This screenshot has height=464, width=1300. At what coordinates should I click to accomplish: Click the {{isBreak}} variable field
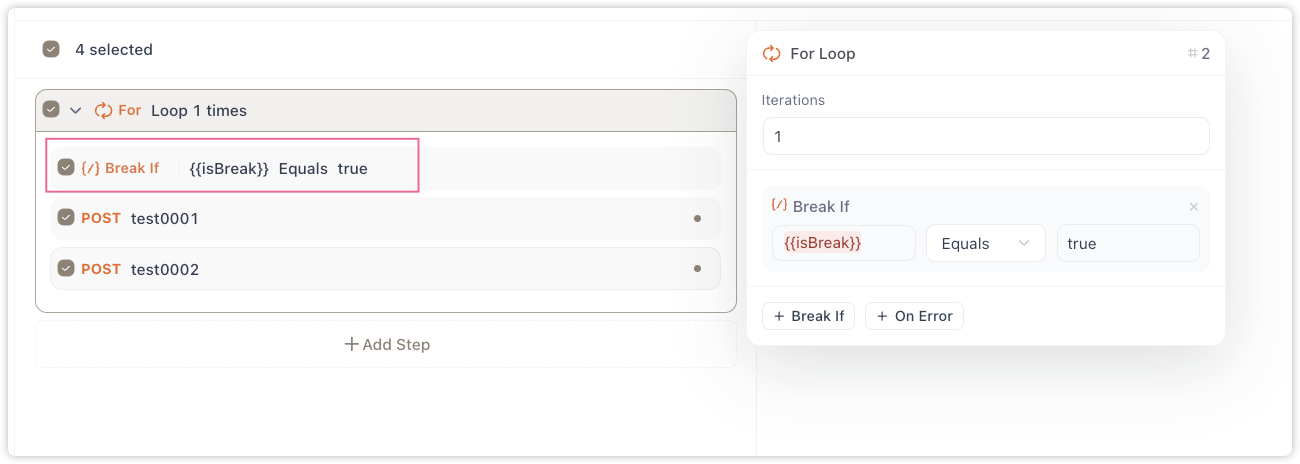click(843, 243)
